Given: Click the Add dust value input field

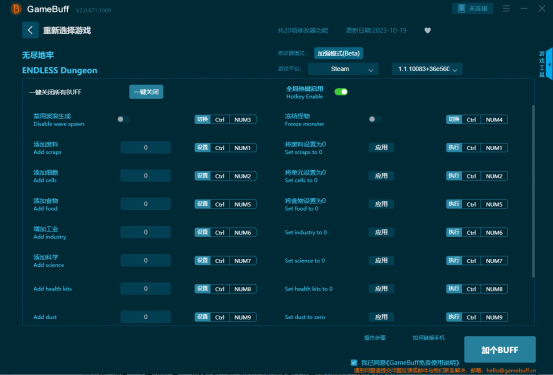Looking at the screenshot, I should click(x=146, y=317).
